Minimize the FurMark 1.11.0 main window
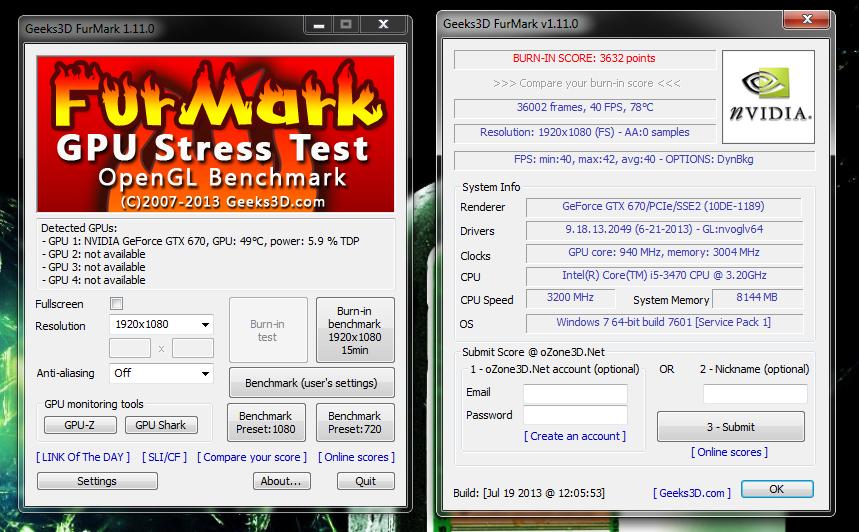Screen dimensions: 859x532 pos(319,25)
